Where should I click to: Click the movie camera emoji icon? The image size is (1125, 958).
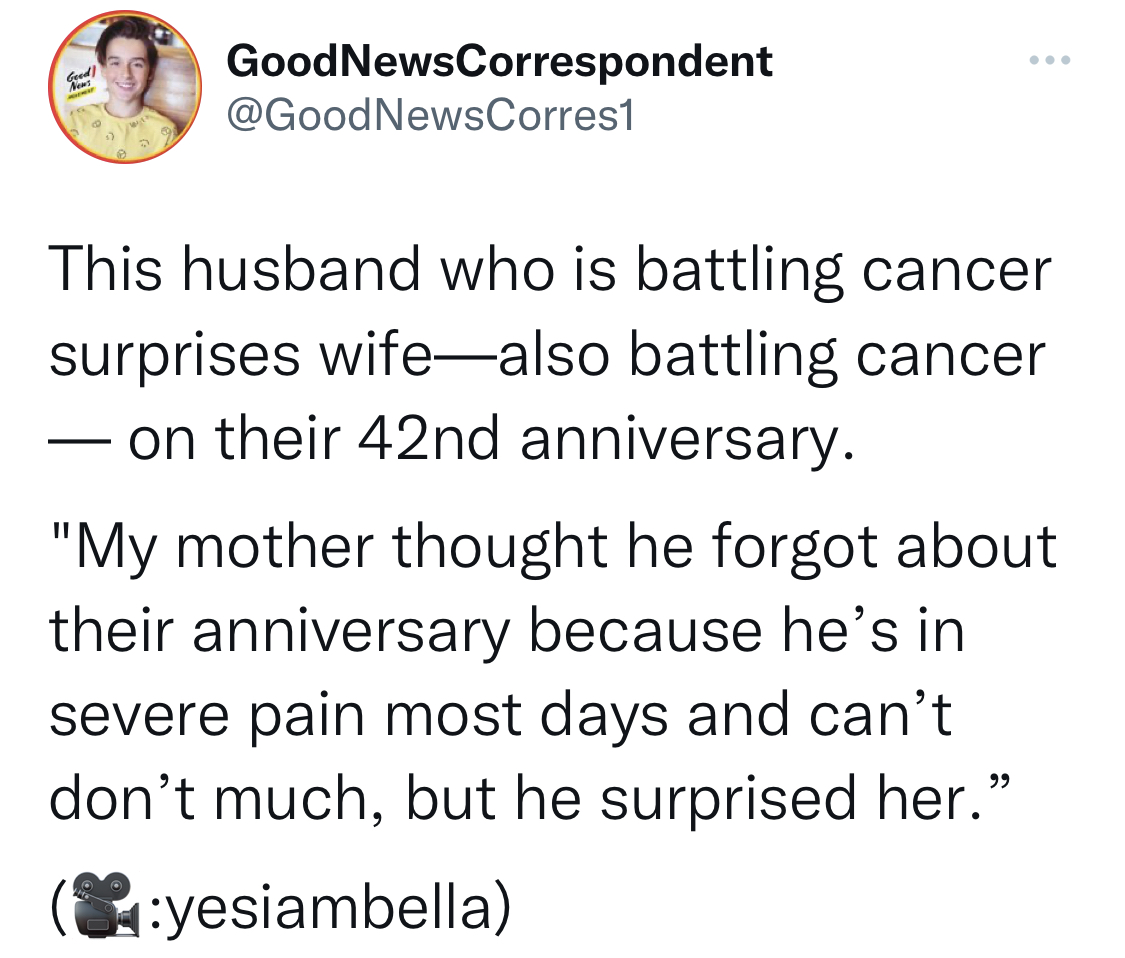pyautogui.click(x=105, y=905)
